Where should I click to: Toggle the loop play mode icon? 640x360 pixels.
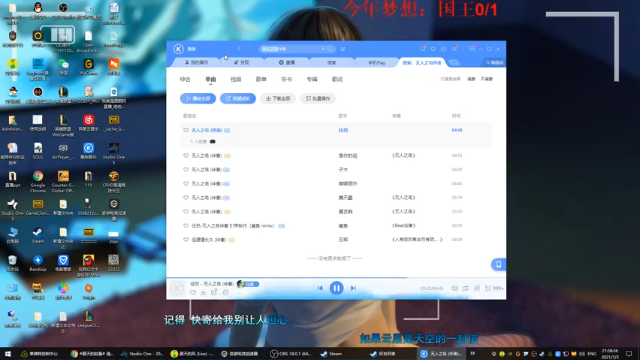tap(465, 288)
